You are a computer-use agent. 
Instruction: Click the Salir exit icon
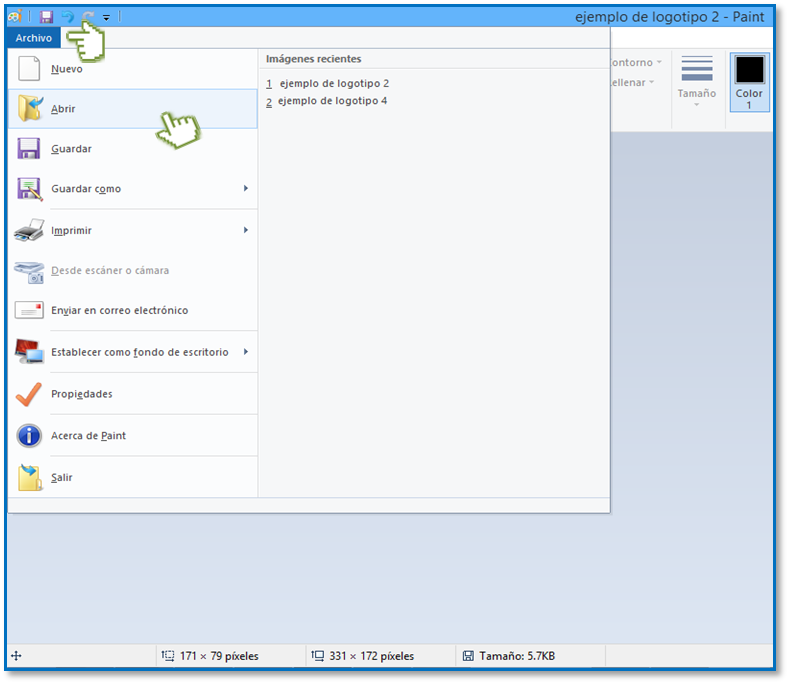point(30,477)
